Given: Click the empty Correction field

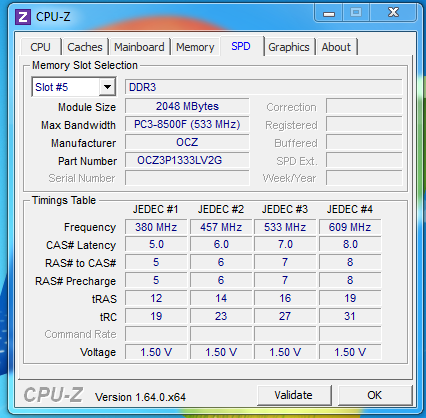Looking at the screenshot, I should click(364, 107).
